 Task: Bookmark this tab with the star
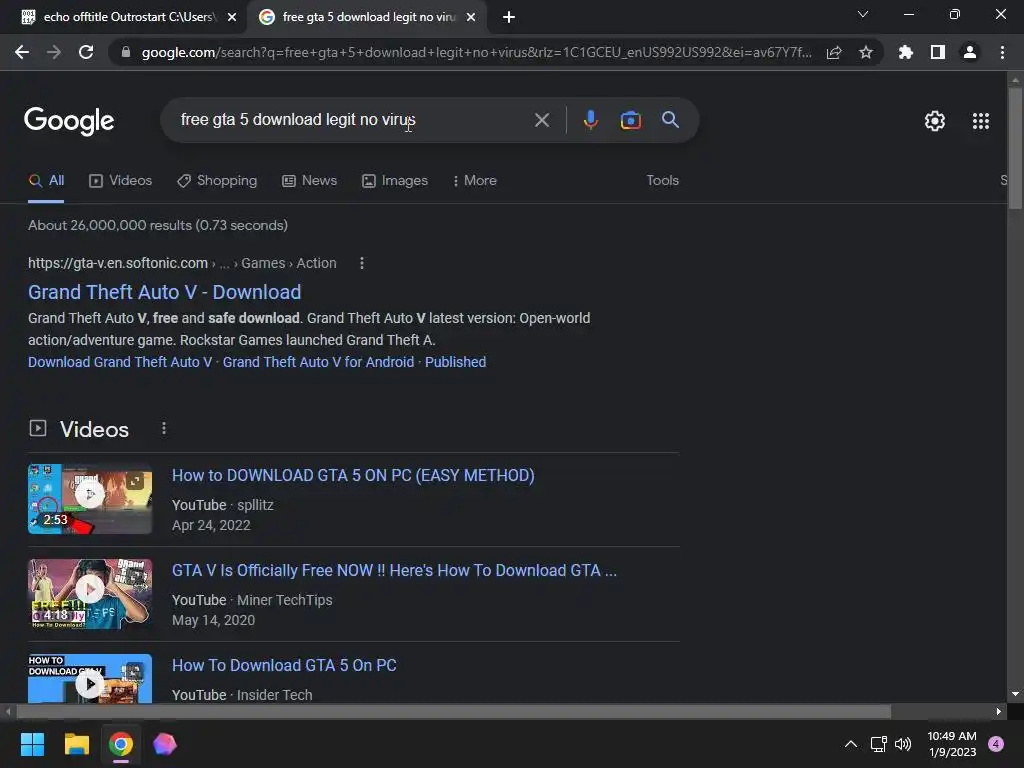[x=866, y=52]
